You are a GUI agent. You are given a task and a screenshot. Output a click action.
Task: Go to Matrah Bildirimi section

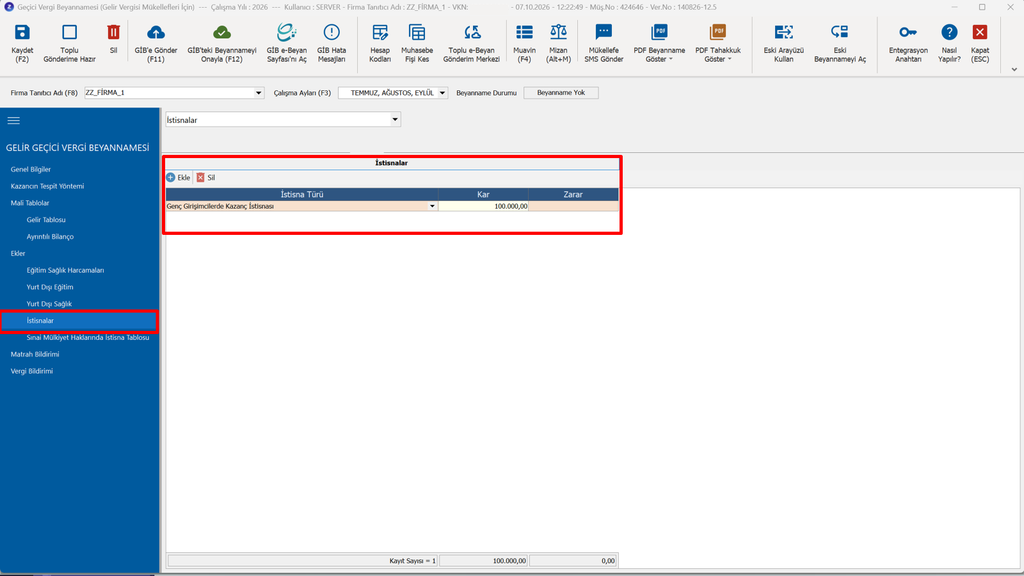35,355
